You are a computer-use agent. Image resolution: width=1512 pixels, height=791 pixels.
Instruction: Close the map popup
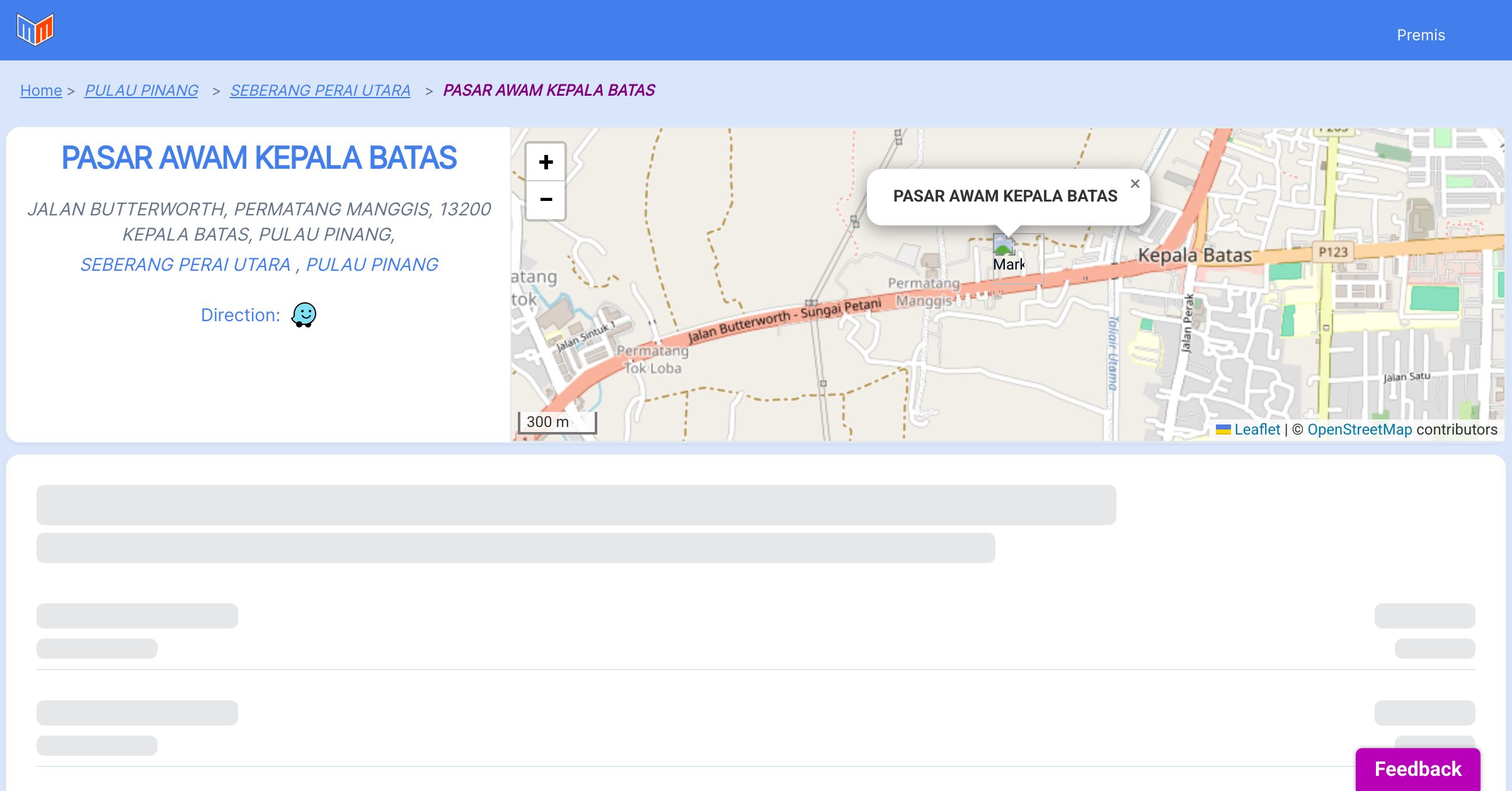(x=1135, y=184)
